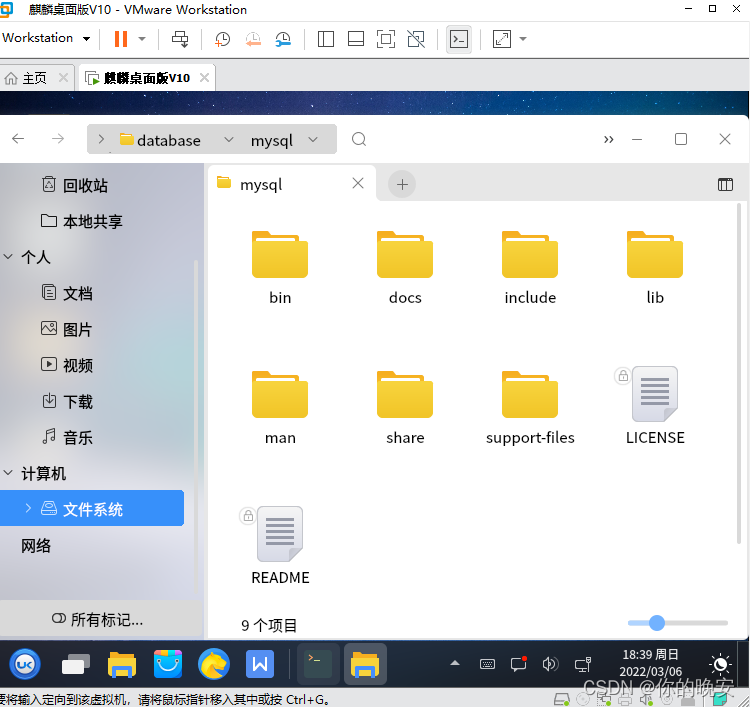Toggle the VMware library sidebar
Viewport: 750px width, 707px height.
tap(326, 39)
